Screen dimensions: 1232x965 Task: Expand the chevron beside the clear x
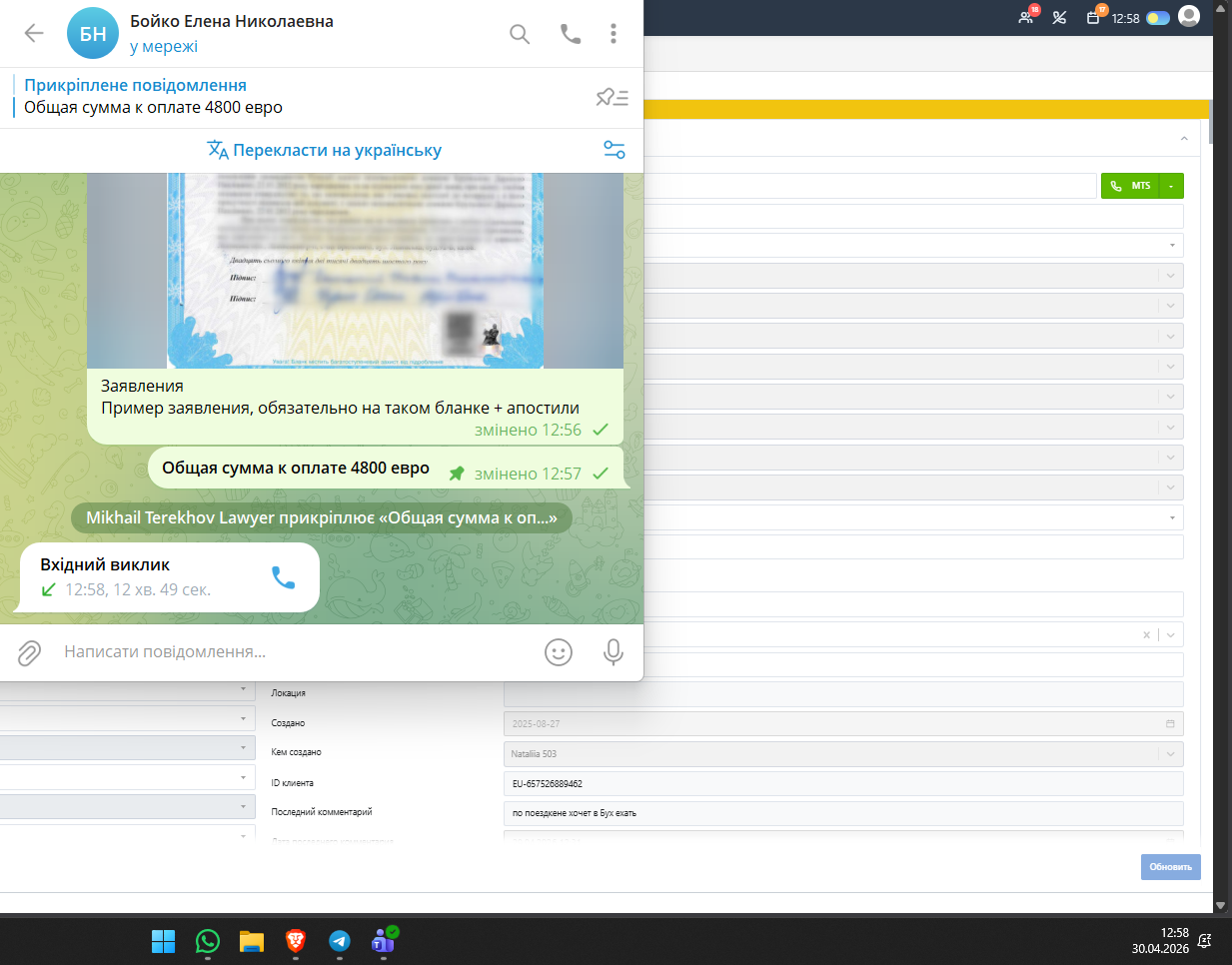(1171, 634)
